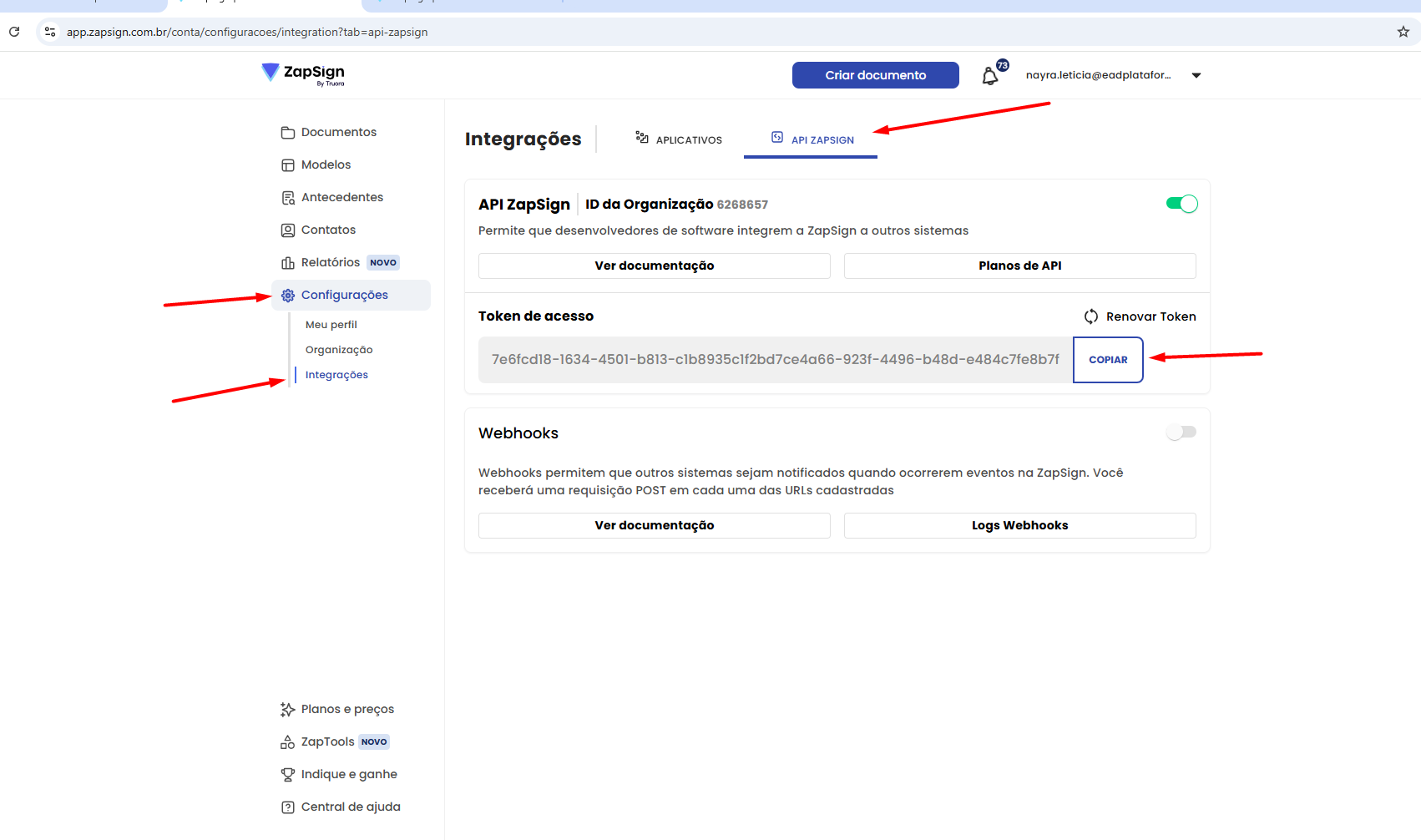Image resolution: width=1421 pixels, height=840 pixels.
Task: Disable the API ZapSign toggle
Action: (1181, 204)
